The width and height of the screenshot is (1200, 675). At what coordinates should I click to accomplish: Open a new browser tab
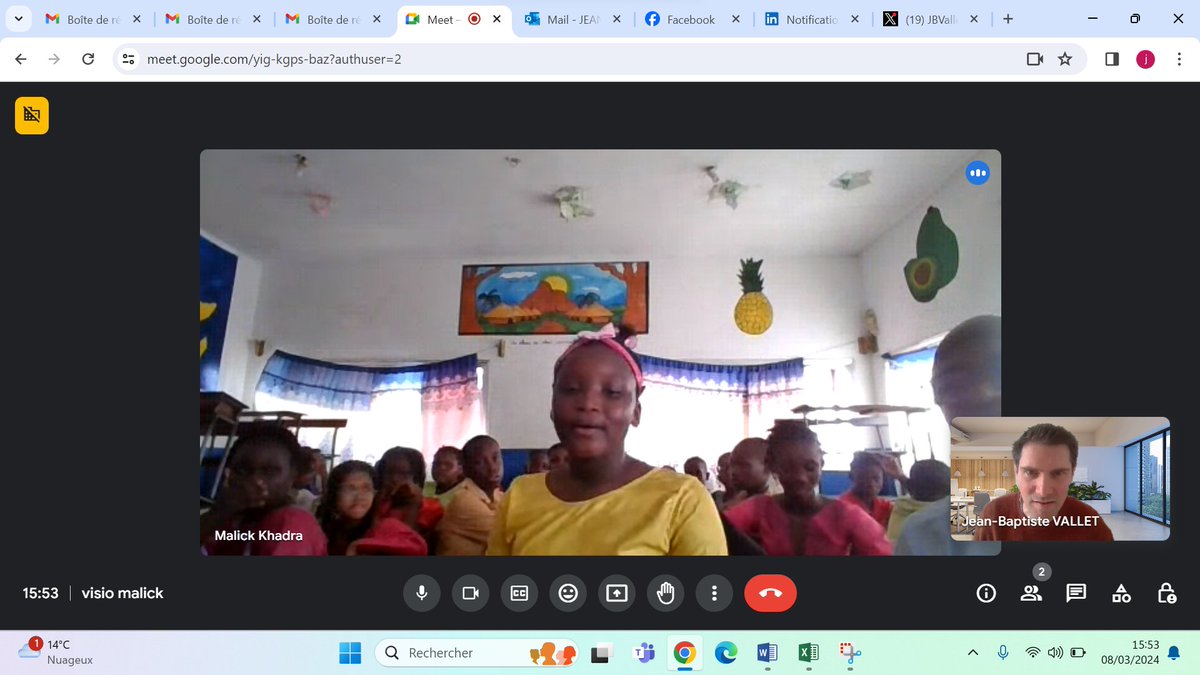[x=1007, y=19]
